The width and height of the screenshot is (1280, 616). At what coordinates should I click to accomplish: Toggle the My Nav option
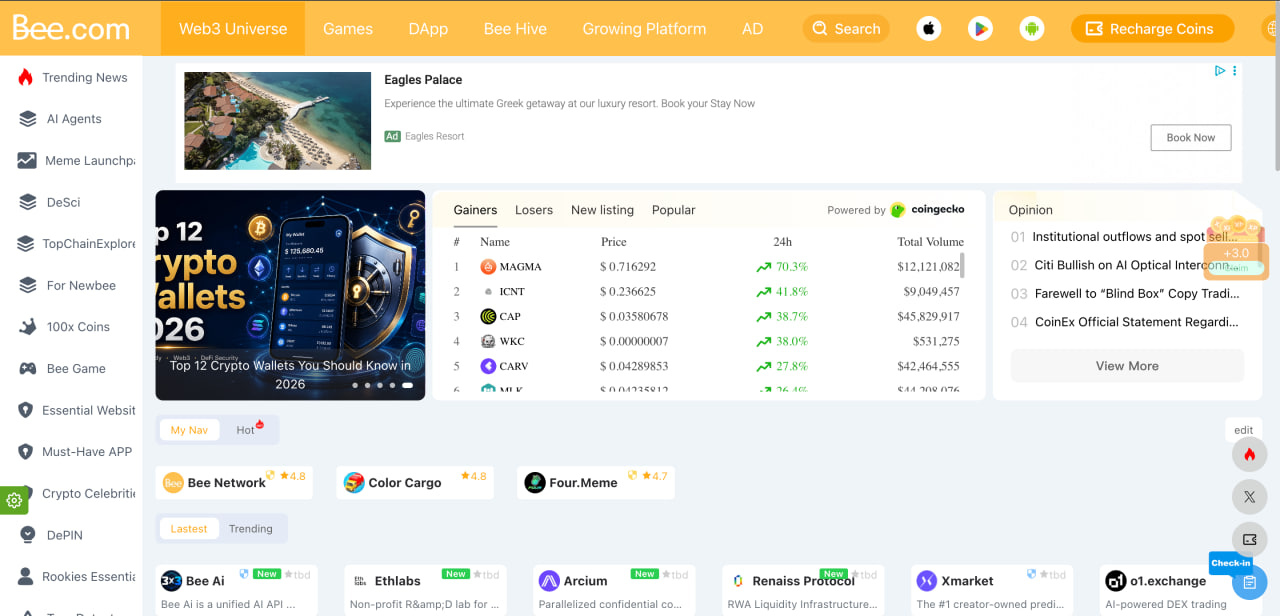click(x=189, y=430)
